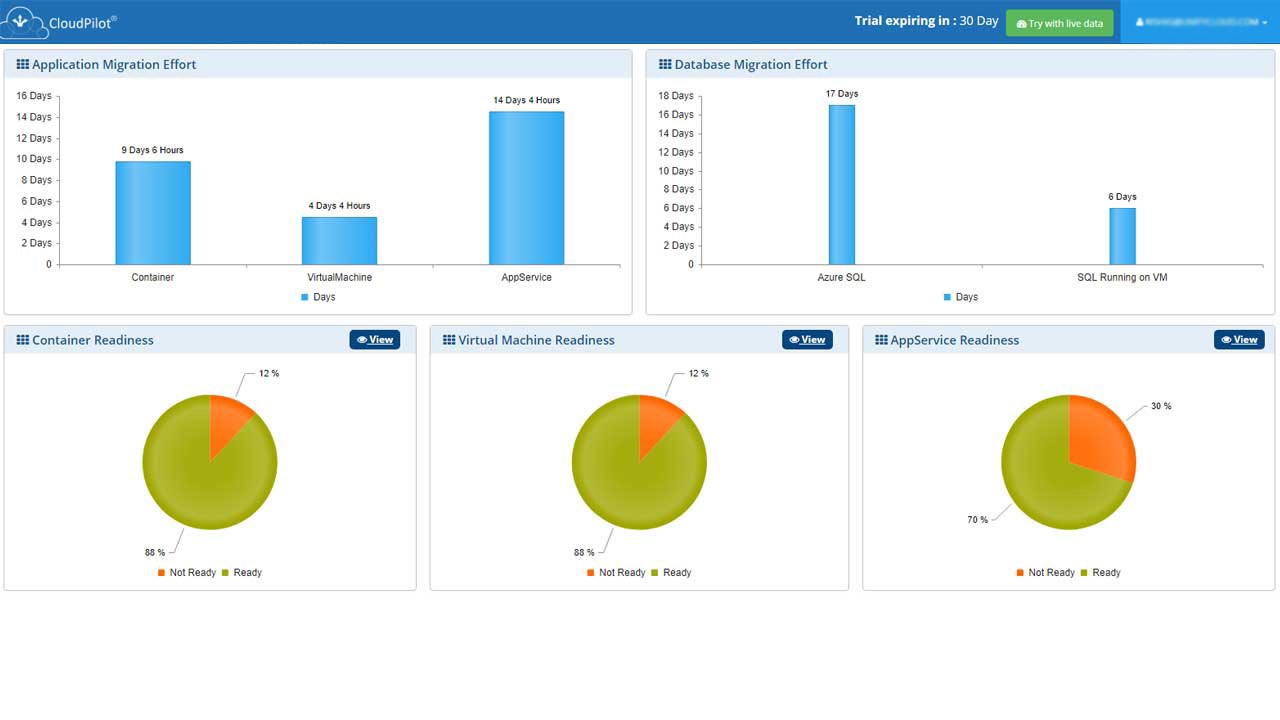Image resolution: width=1280 pixels, height=720 pixels.
Task: View Virtual Machine Readiness details
Action: tap(807, 340)
